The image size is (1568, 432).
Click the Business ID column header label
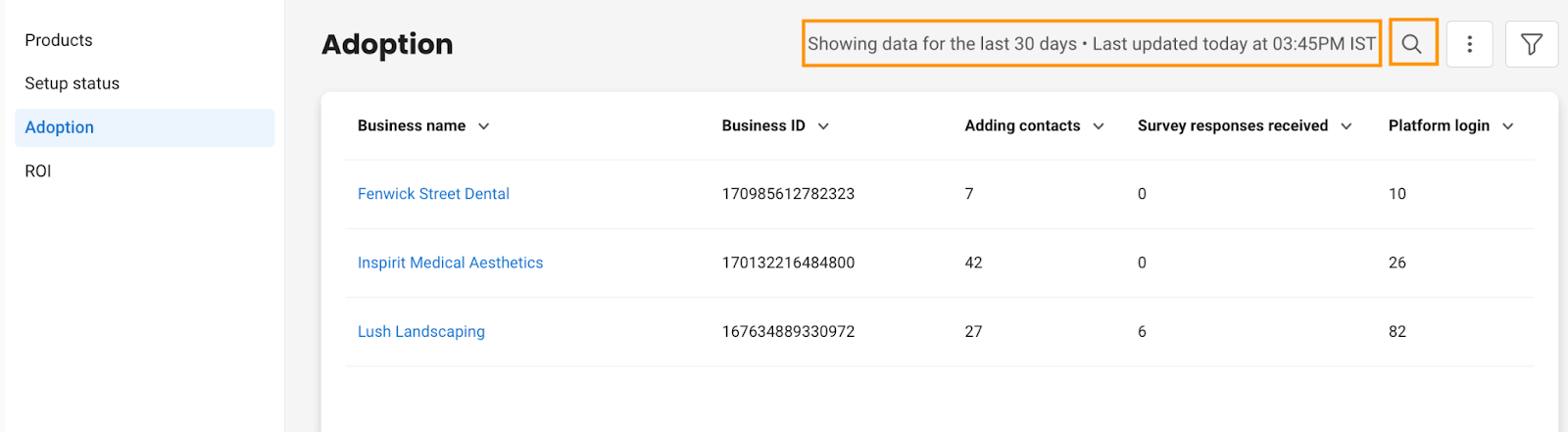click(763, 125)
